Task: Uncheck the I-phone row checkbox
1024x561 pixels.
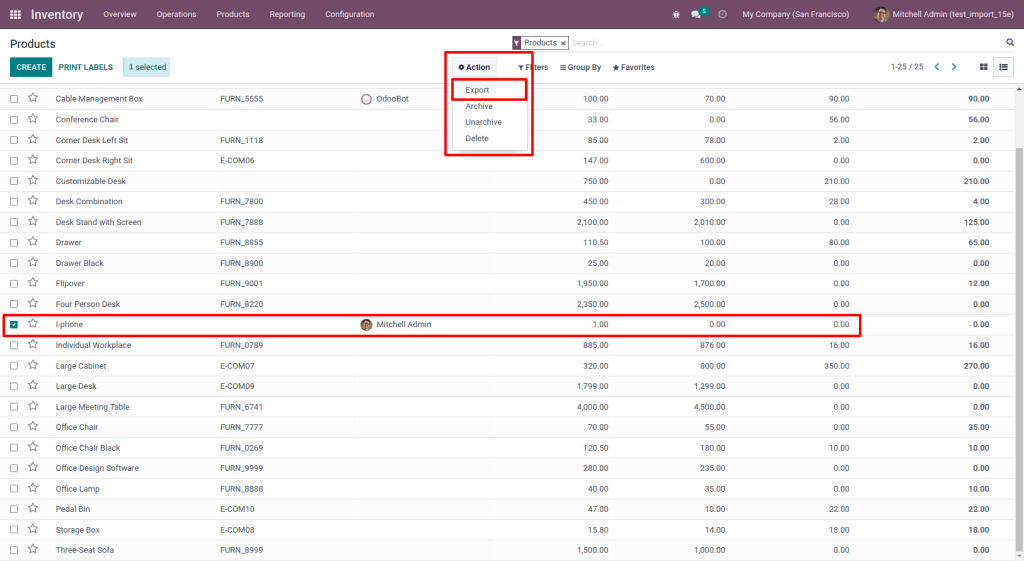Action: pyautogui.click(x=14, y=325)
